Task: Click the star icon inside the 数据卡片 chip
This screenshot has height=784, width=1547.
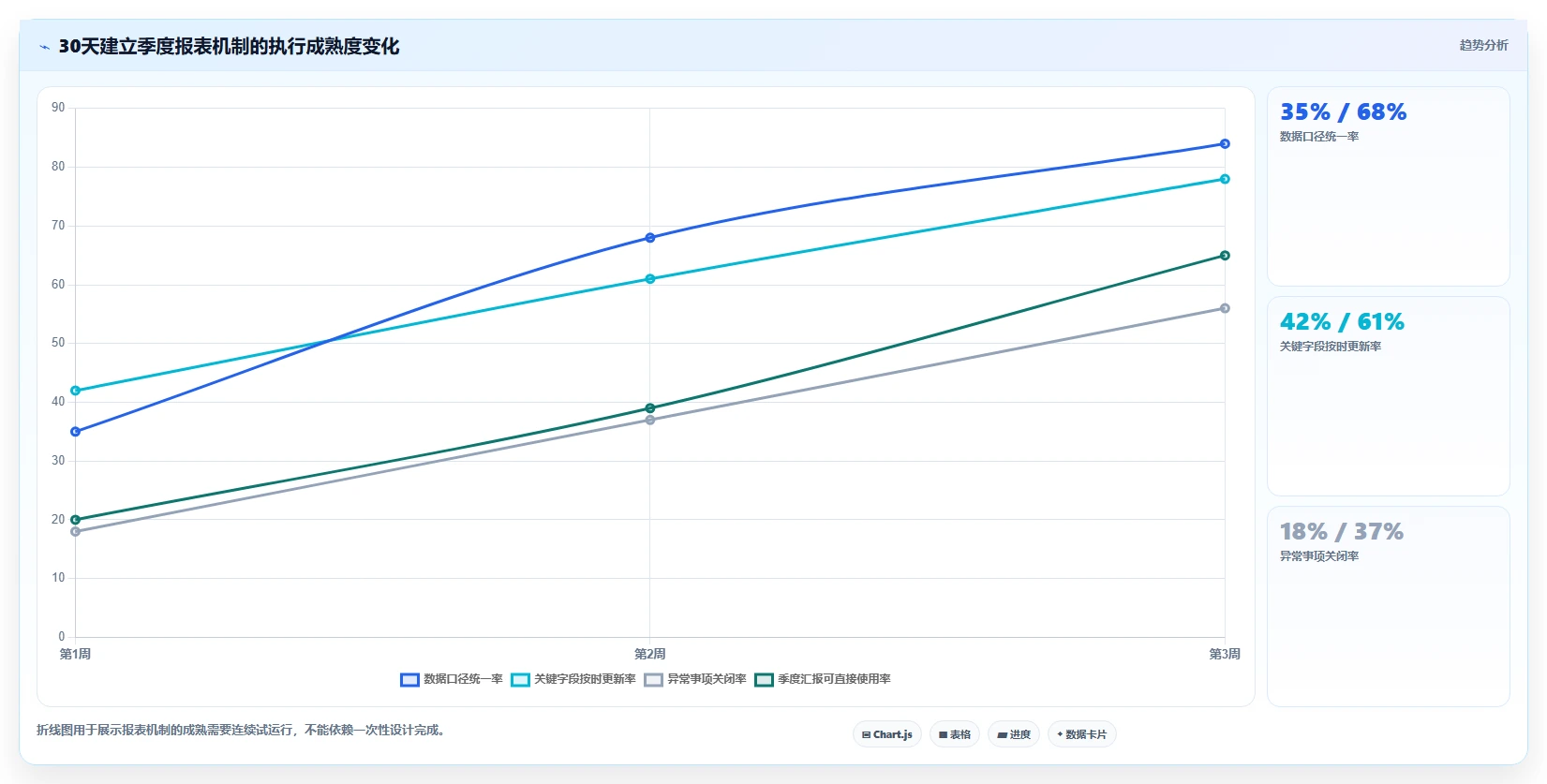Action: (1060, 734)
